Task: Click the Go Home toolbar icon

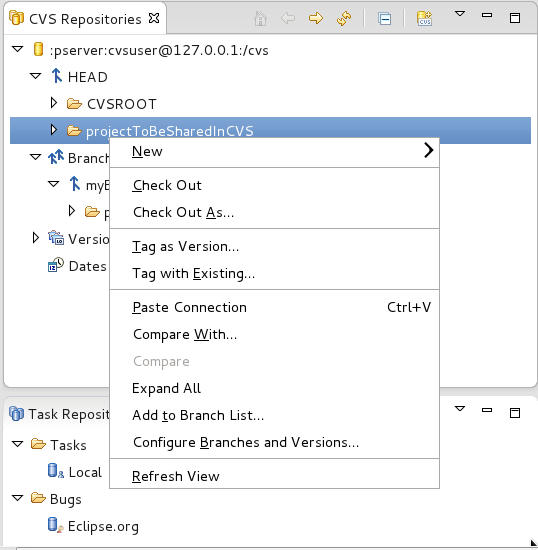Action: pos(260,18)
